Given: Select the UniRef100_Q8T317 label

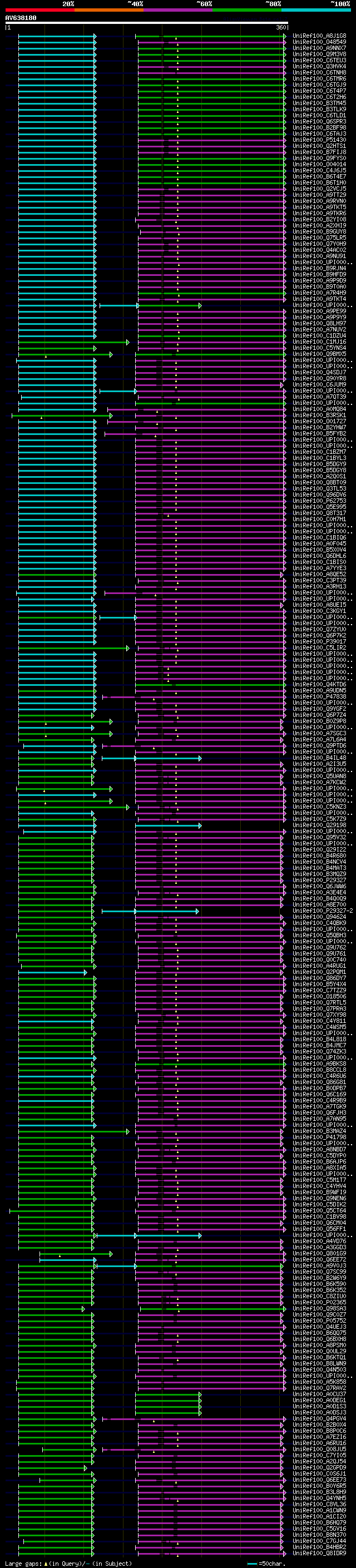Looking at the screenshot, I should [319, 513].
